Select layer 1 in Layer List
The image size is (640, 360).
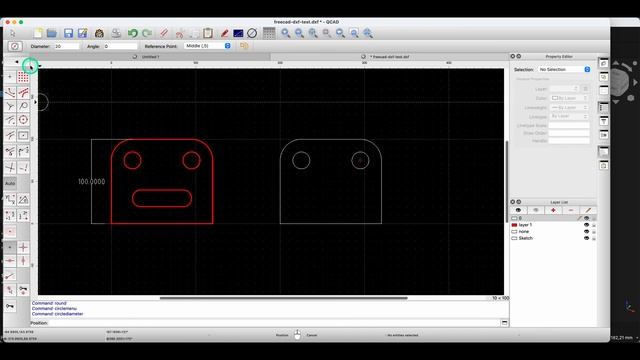(553, 225)
